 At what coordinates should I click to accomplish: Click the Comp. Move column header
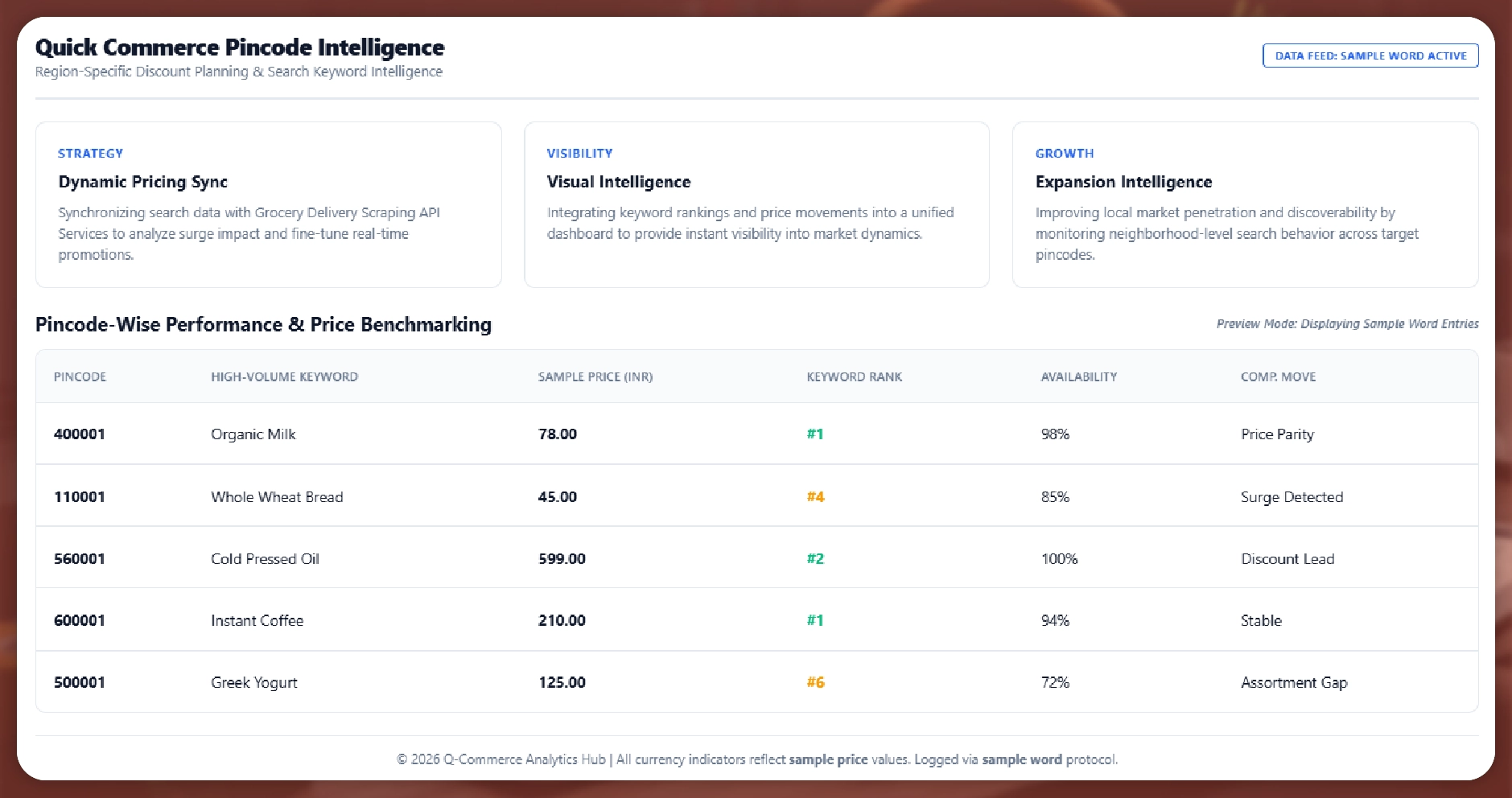(1278, 376)
